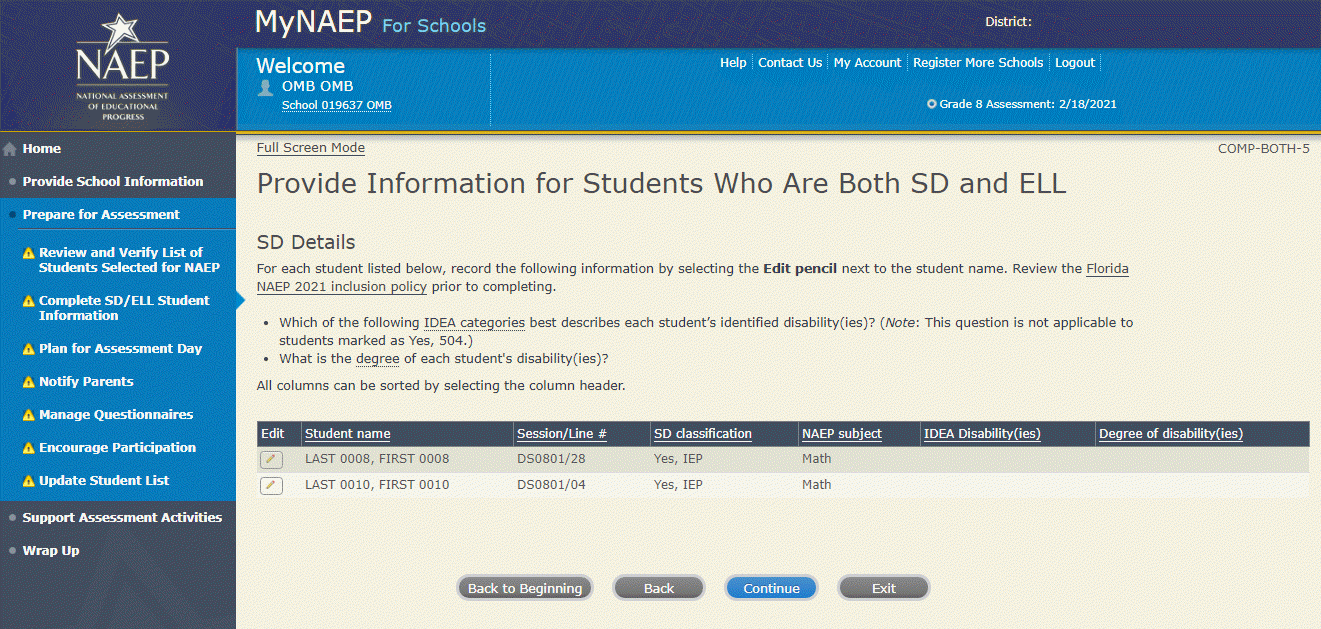Click warning icon beside Update Student List

(29, 482)
